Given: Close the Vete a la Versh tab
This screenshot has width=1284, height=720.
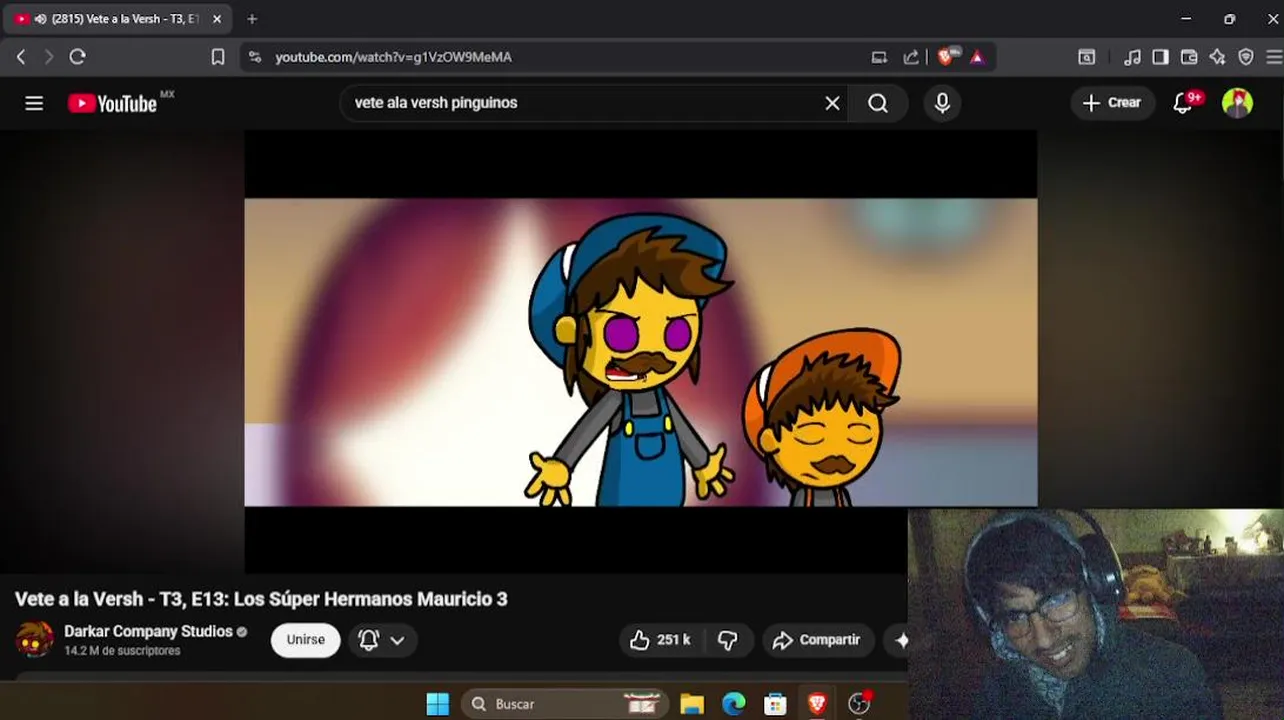Looking at the screenshot, I should click(217, 19).
